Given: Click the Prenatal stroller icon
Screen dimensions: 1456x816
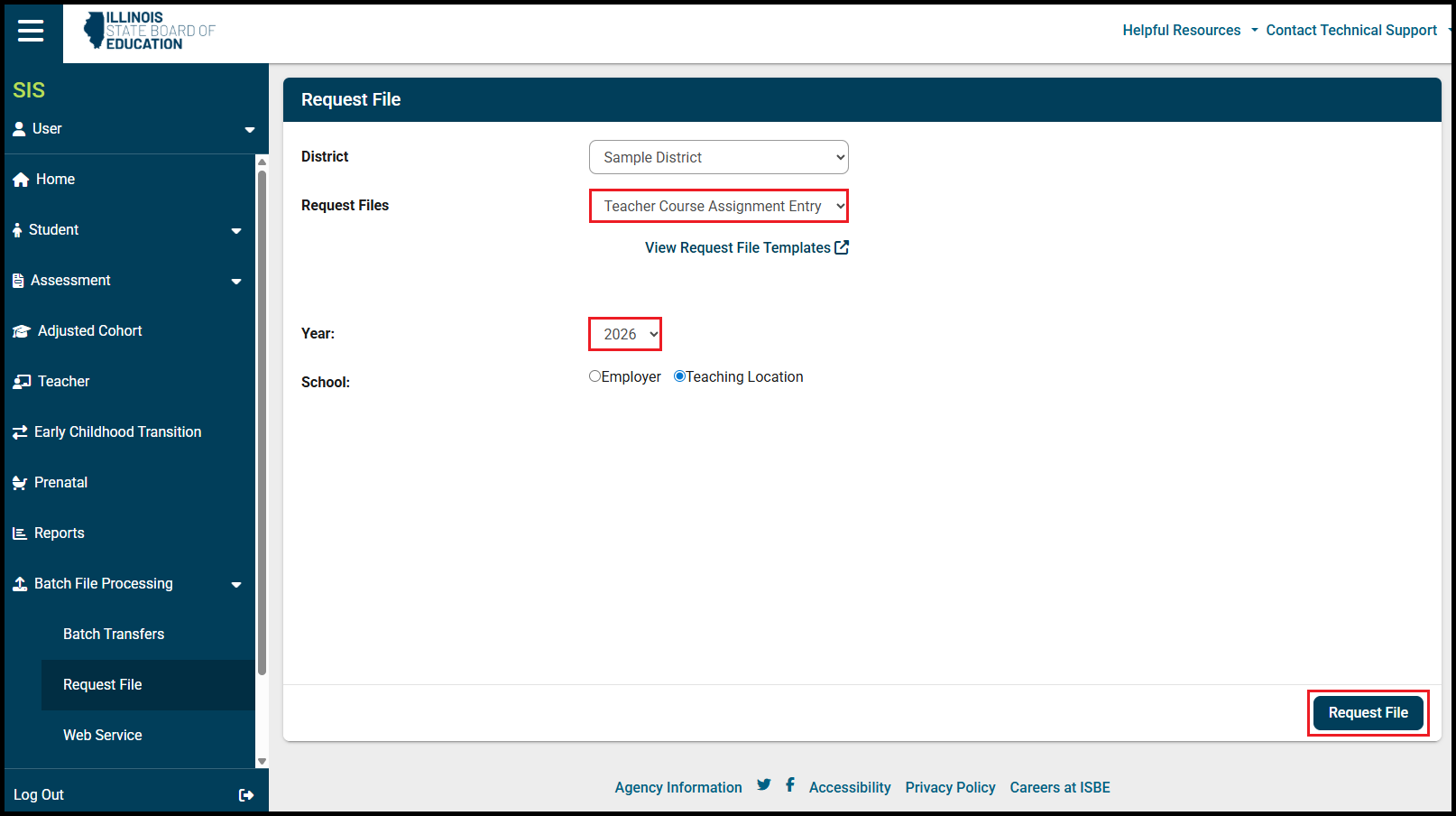Looking at the screenshot, I should click(20, 483).
